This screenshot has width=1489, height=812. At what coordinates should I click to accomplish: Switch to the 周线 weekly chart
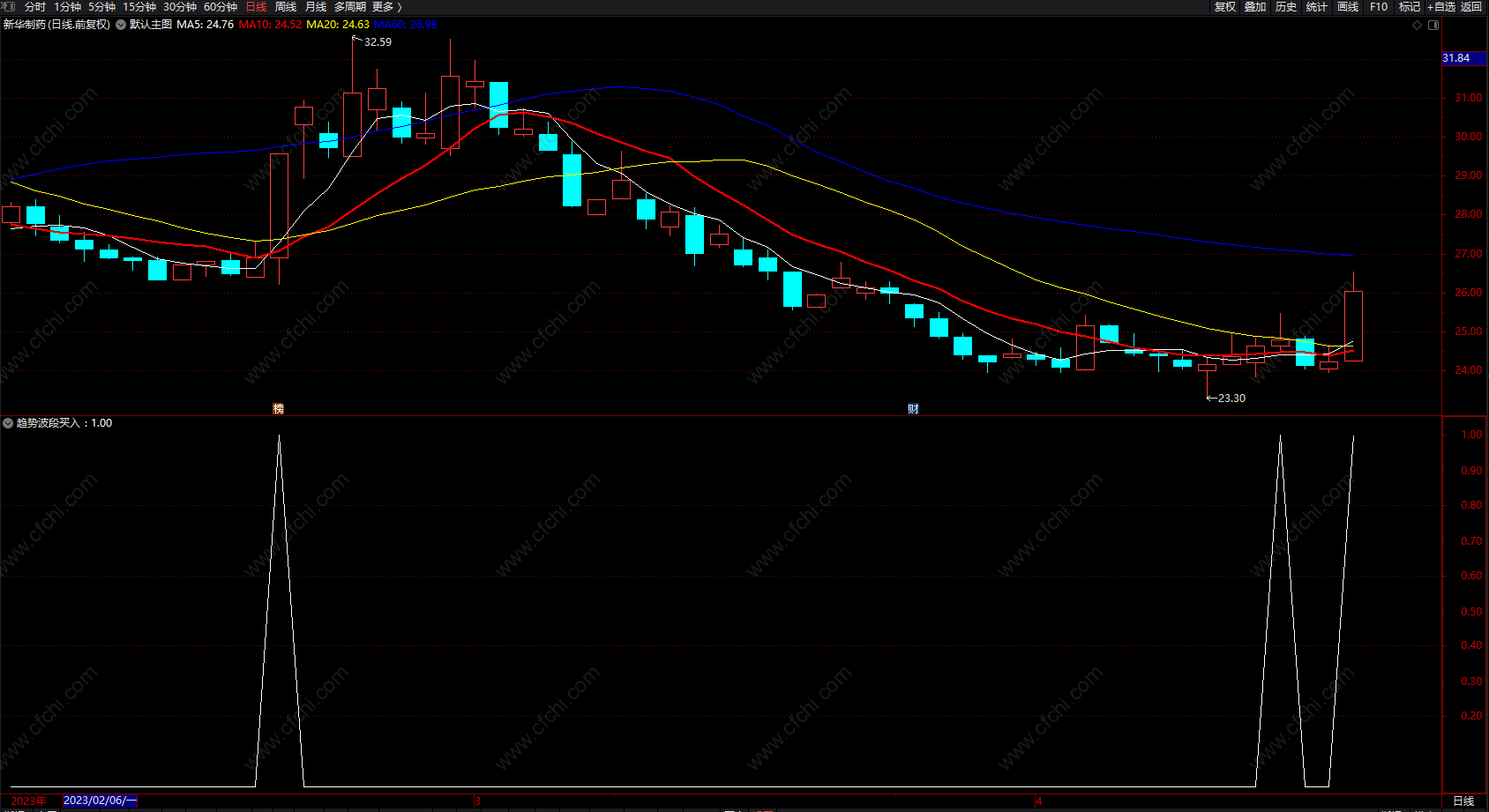tap(286, 7)
